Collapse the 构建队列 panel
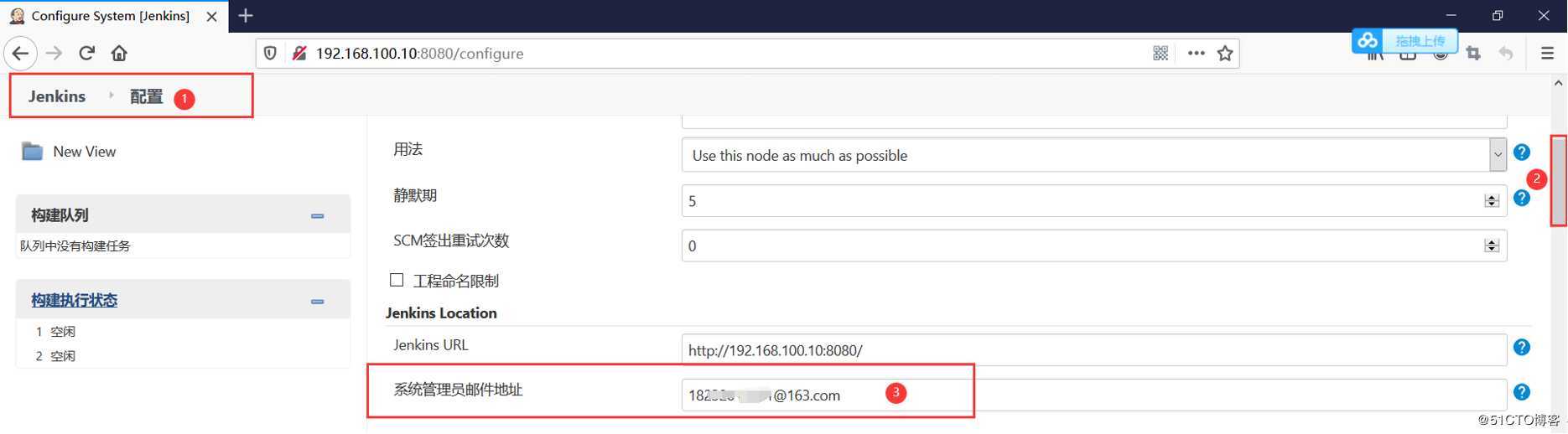1568x434 pixels. [317, 216]
